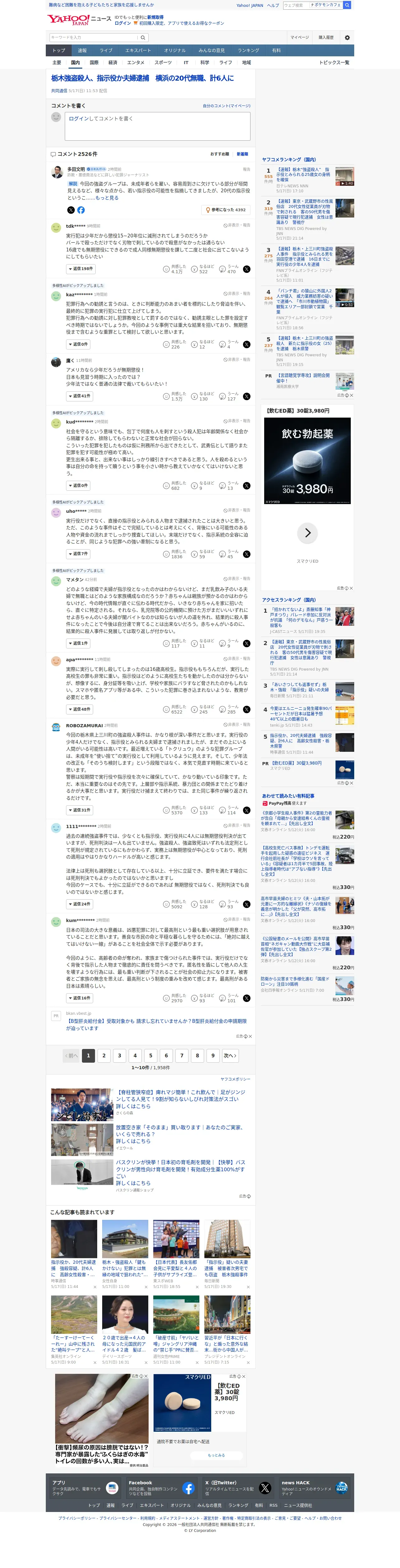
Task: Expand 返信48件 replies on apa******** comment
Action: coord(80,710)
